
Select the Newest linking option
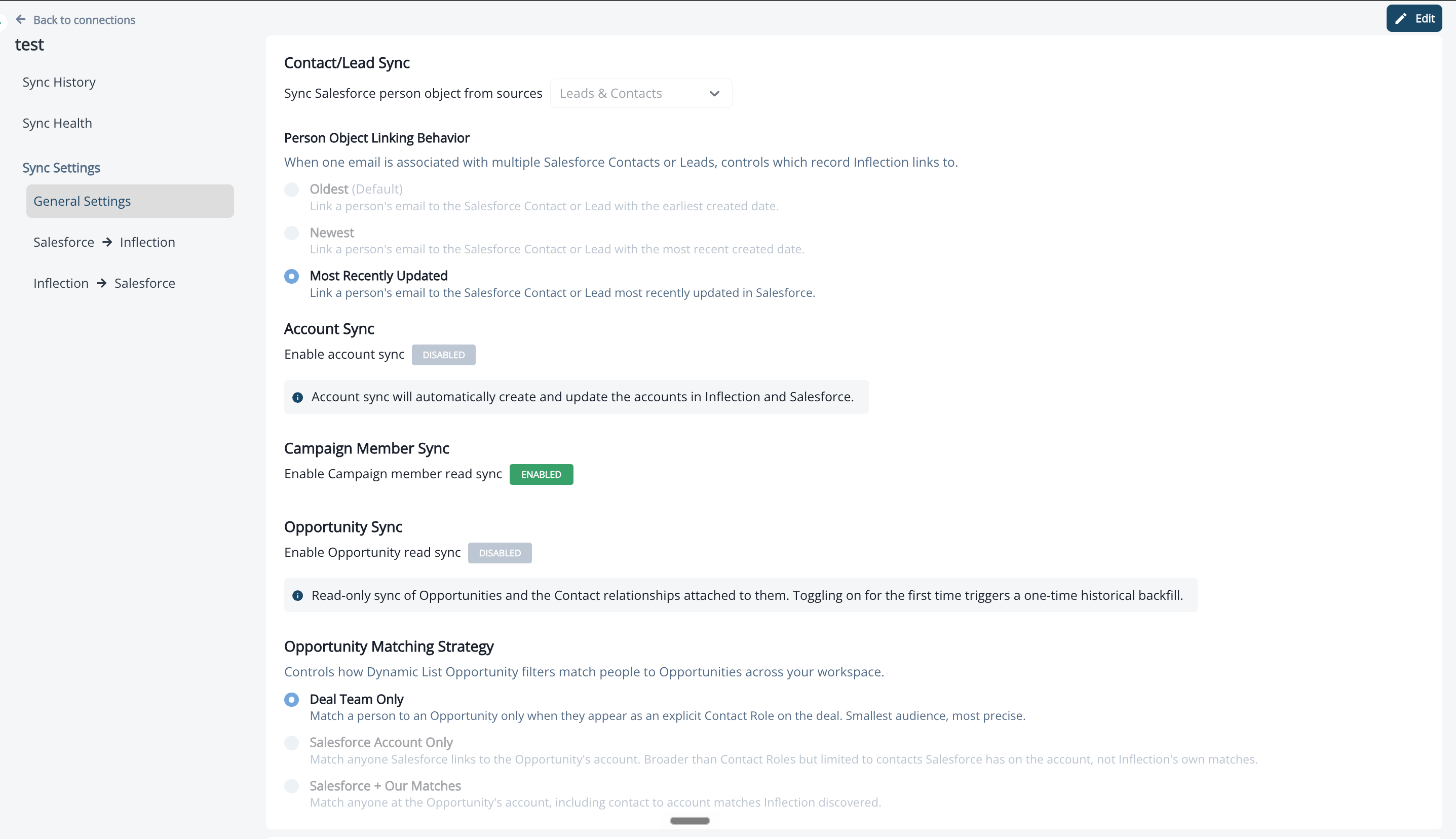(291, 233)
